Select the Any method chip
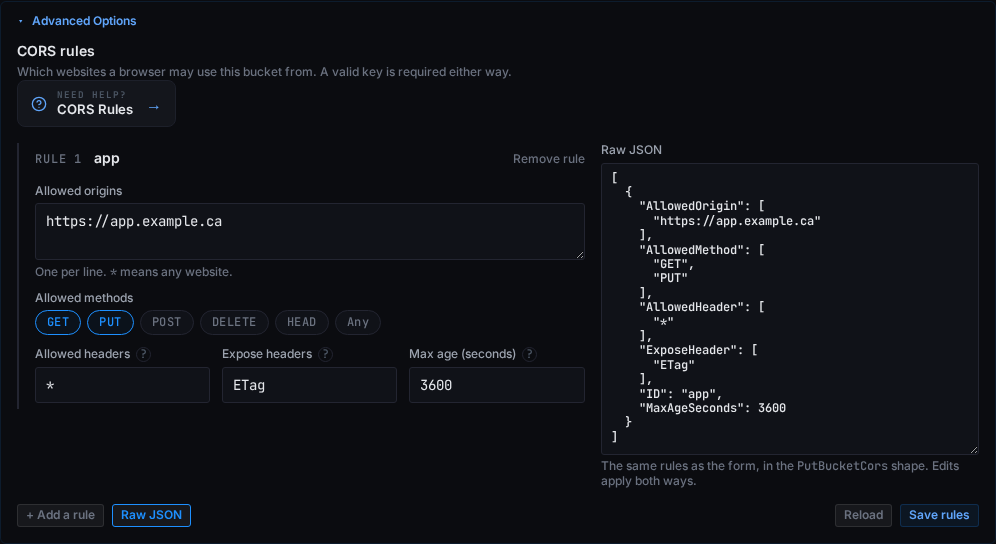 pos(358,322)
